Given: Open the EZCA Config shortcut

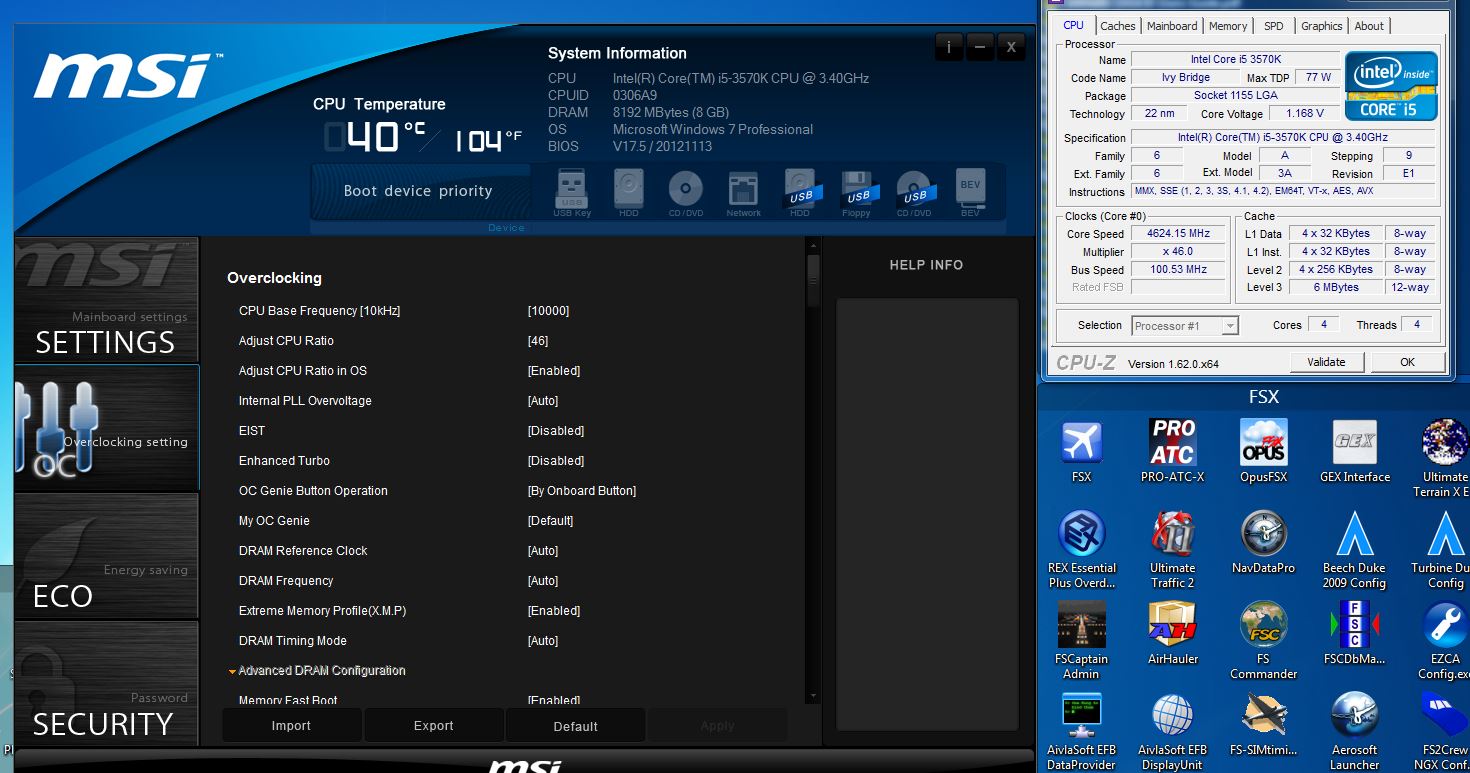Looking at the screenshot, I should [1445, 641].
